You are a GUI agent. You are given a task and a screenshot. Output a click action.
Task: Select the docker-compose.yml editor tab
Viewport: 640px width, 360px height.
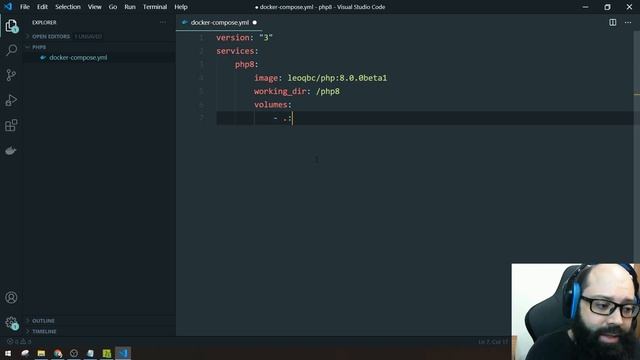pyautogui.click(x=220, y=22)
